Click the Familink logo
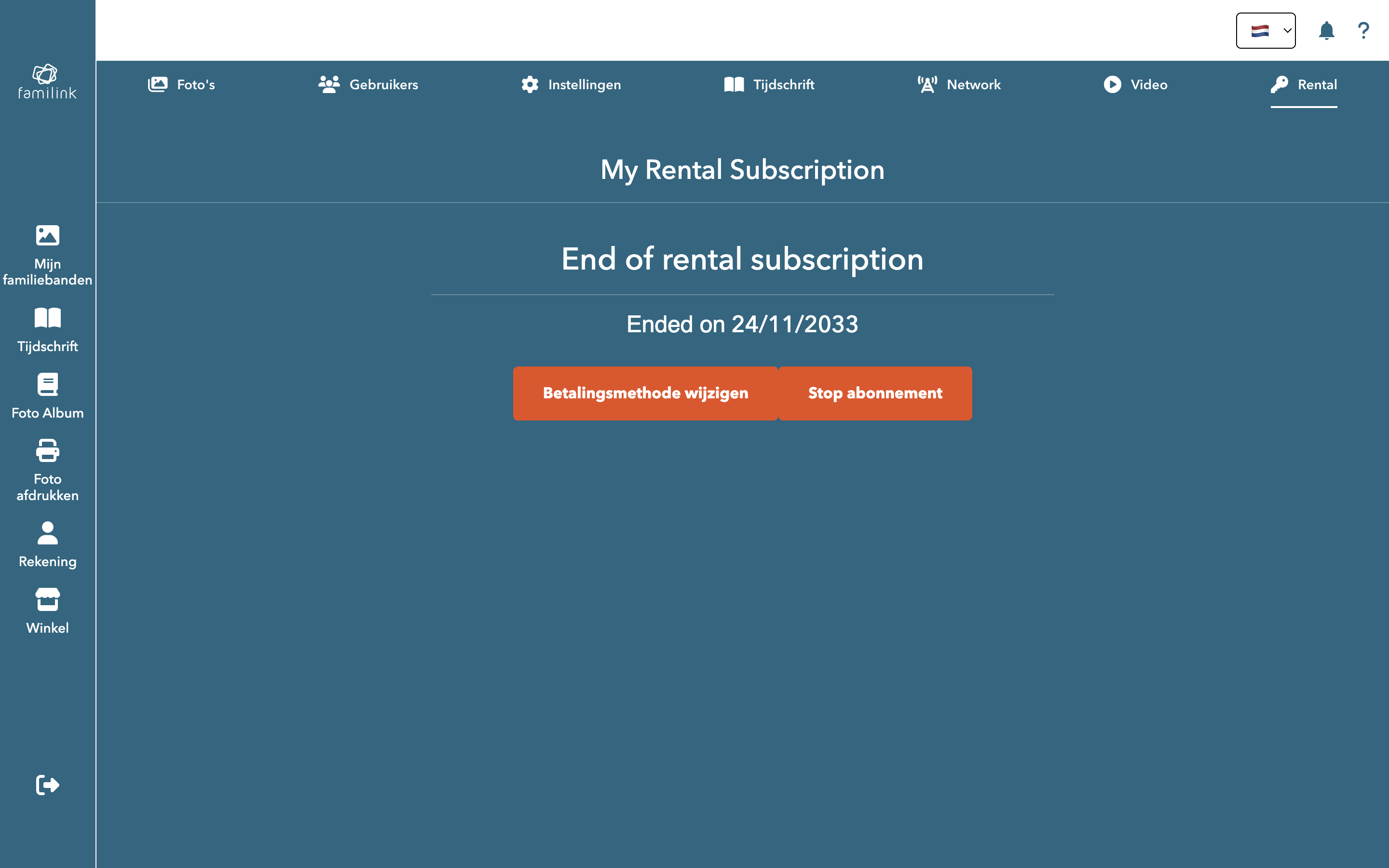This screenshot has width=1389, height=868. tap(47, 81)
